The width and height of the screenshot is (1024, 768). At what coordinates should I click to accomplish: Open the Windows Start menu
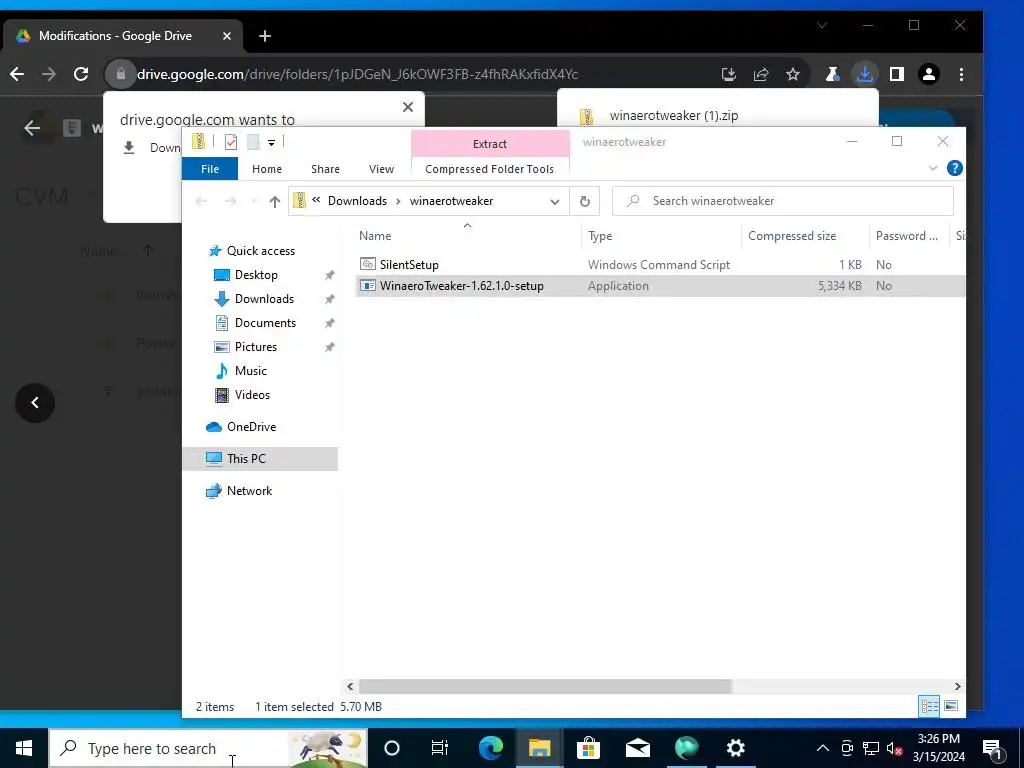[24, 748]
